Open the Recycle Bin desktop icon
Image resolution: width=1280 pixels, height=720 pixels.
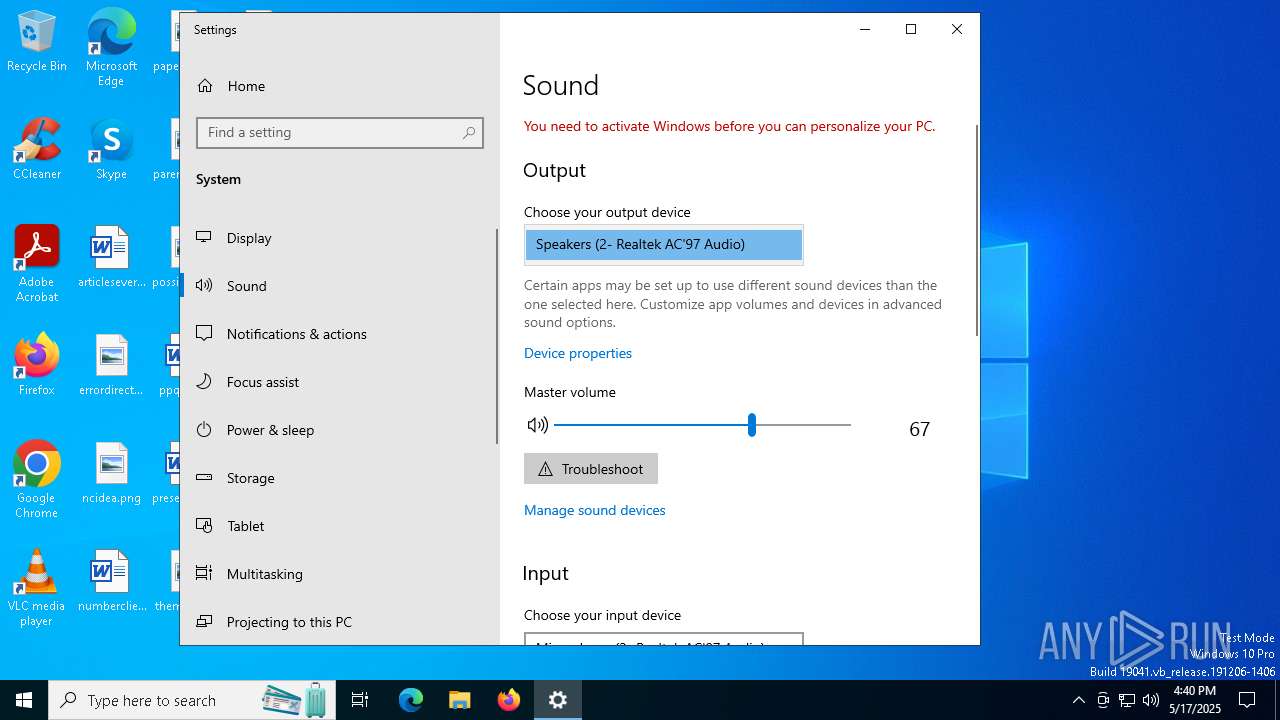(x=37, y=41)
